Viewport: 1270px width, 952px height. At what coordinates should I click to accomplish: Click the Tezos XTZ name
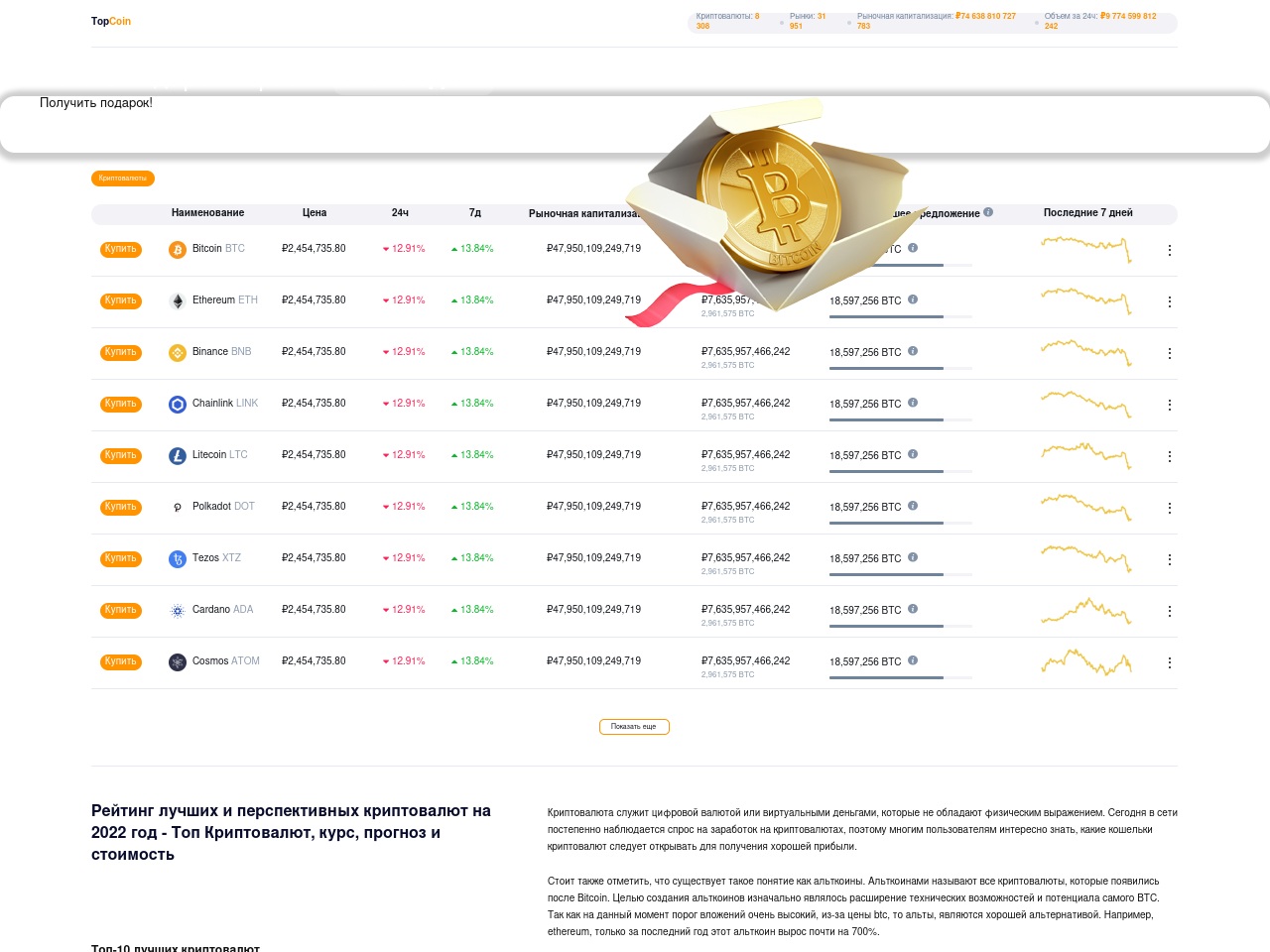tap(216, 558)
